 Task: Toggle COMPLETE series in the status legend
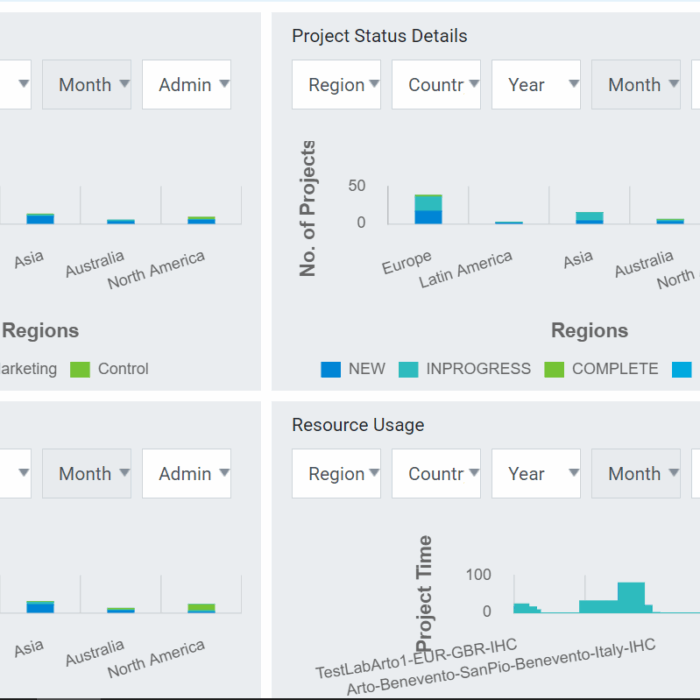tap(601, 369)
